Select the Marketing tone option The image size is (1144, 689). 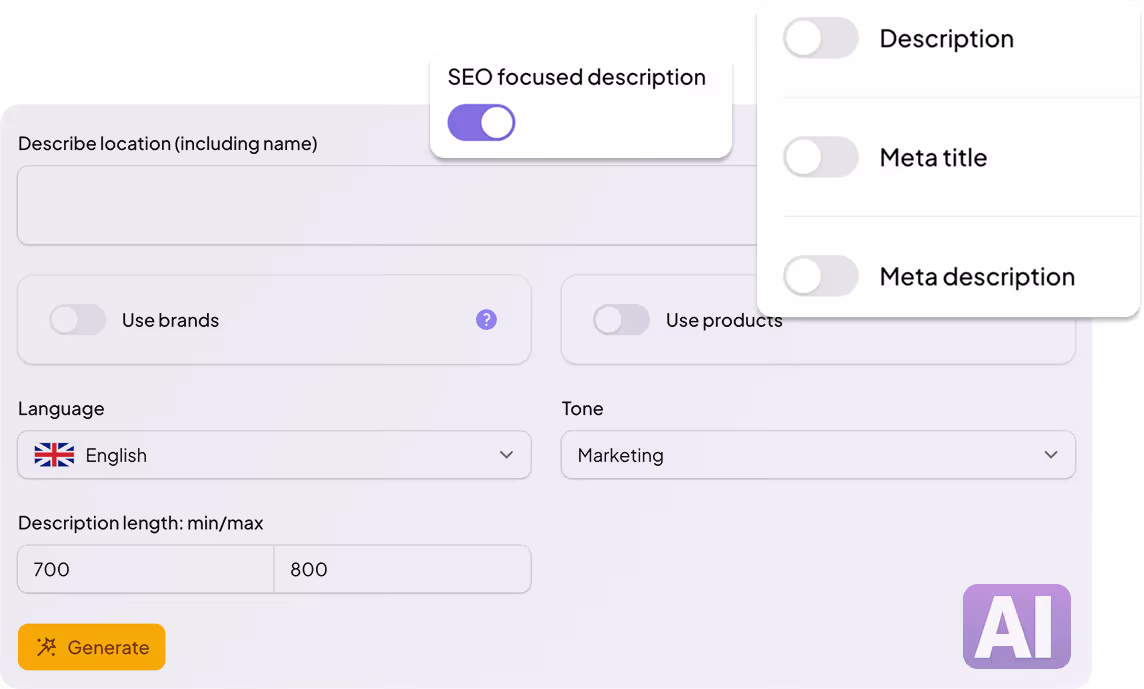point(620,455)
